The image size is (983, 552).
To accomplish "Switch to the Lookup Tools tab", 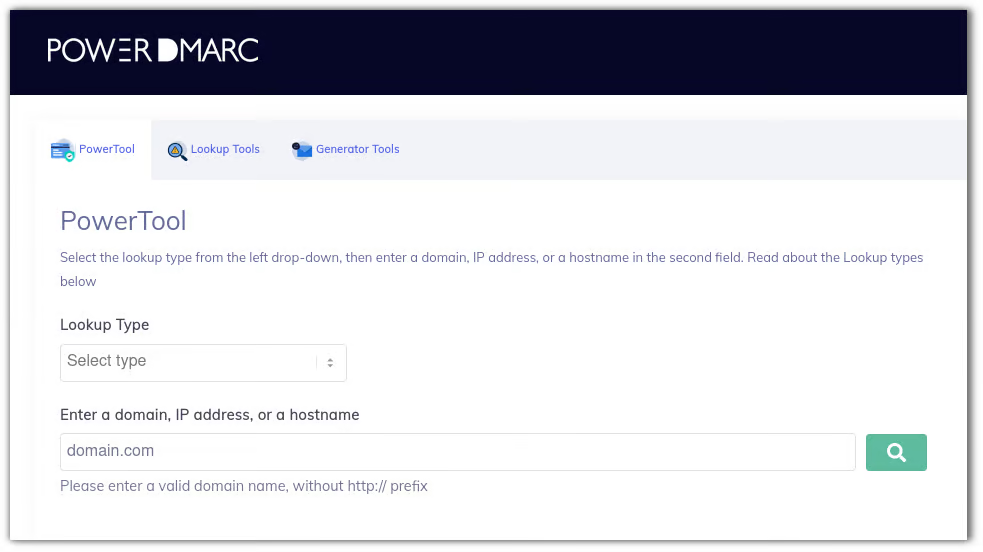I will pyautogui.click(x=214, y=150).
